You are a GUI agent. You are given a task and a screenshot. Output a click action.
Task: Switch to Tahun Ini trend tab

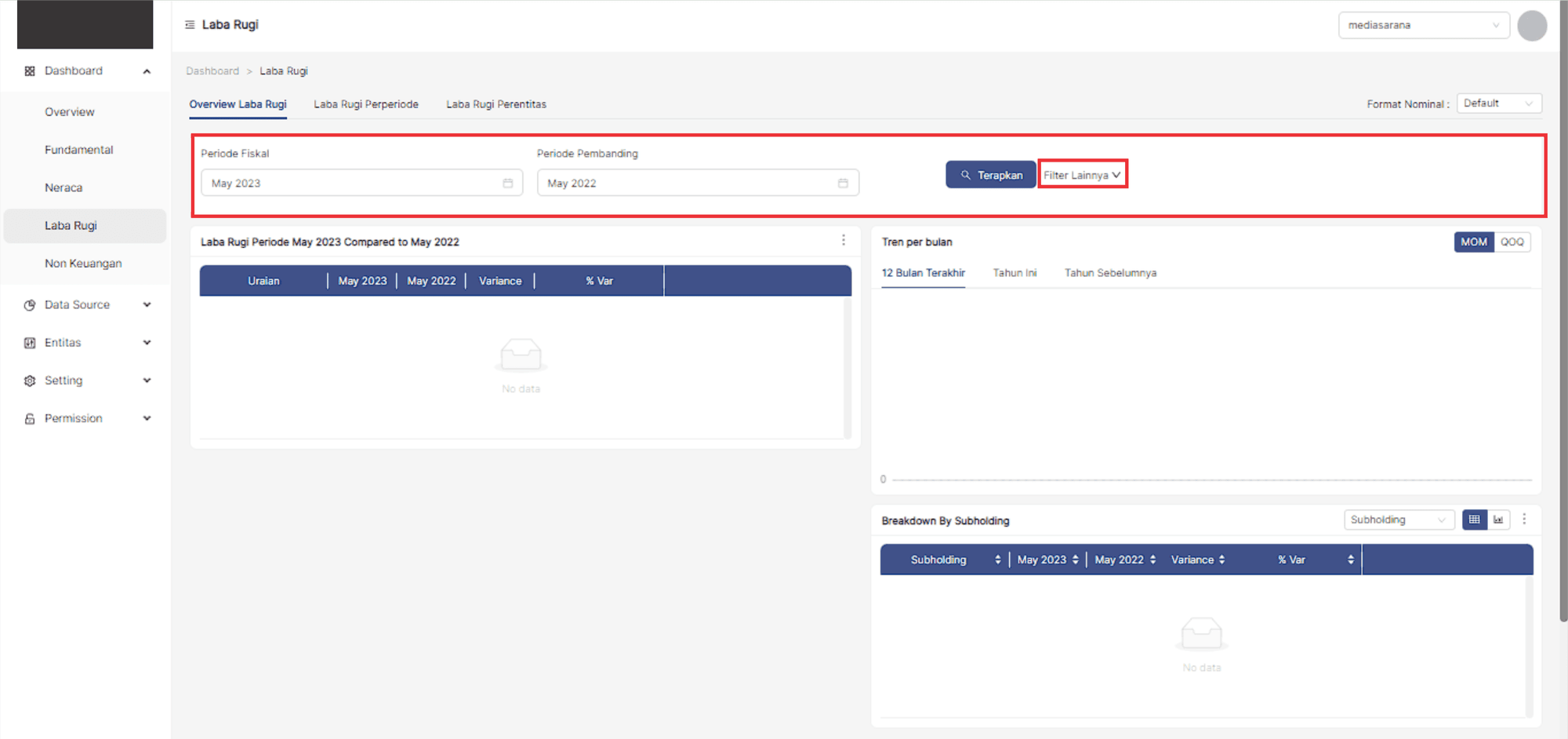(x=1014, y=273)
